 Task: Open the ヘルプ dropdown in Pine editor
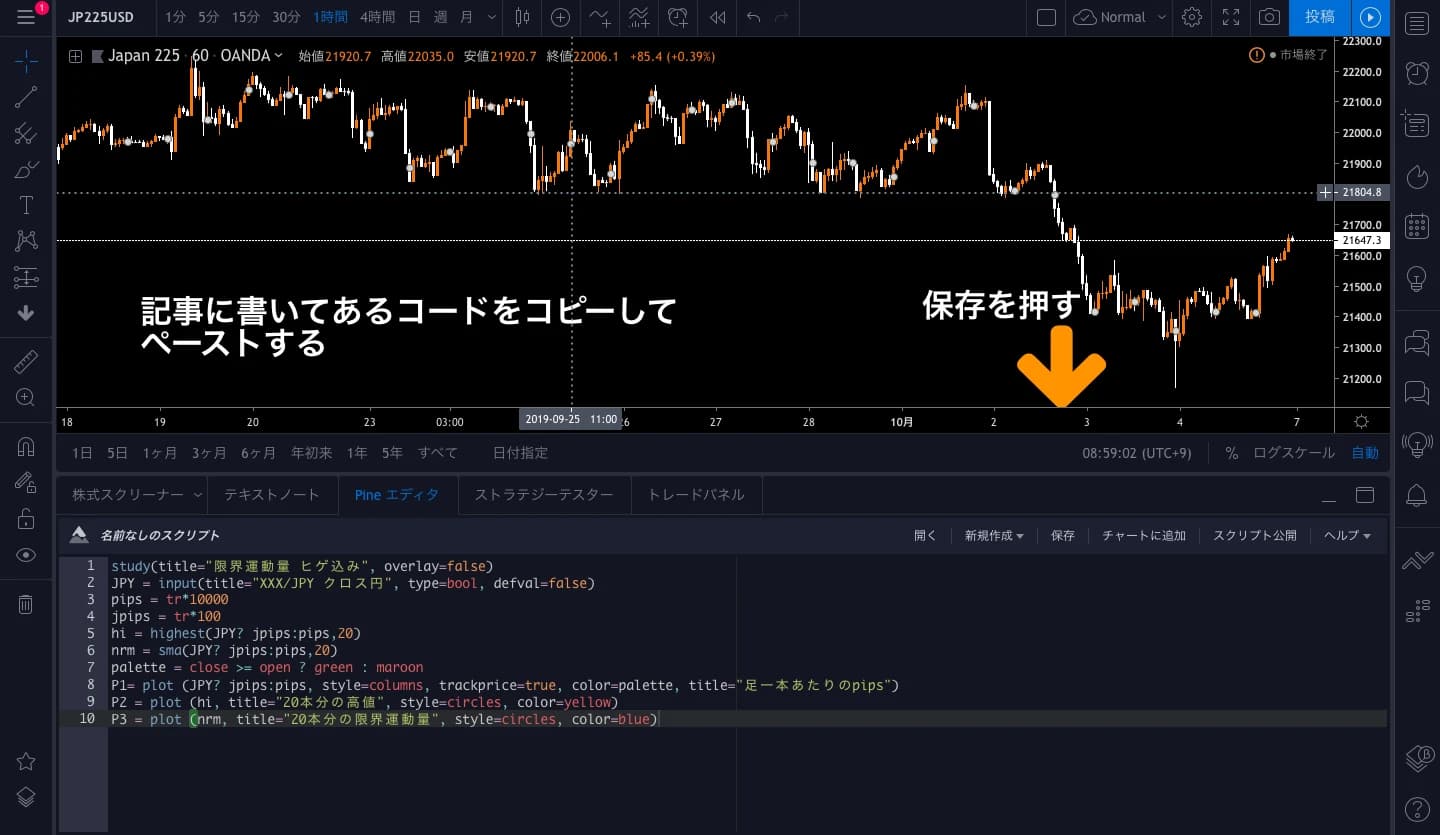click(1345, 535)
